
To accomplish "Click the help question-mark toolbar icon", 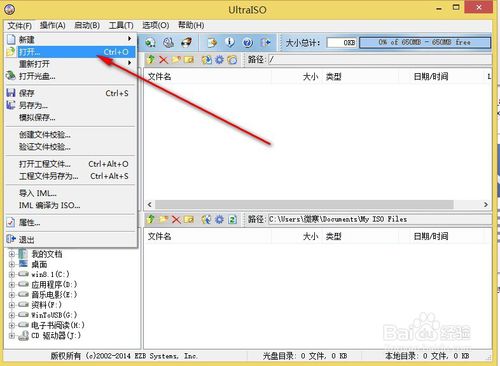I will pos(248,42).
